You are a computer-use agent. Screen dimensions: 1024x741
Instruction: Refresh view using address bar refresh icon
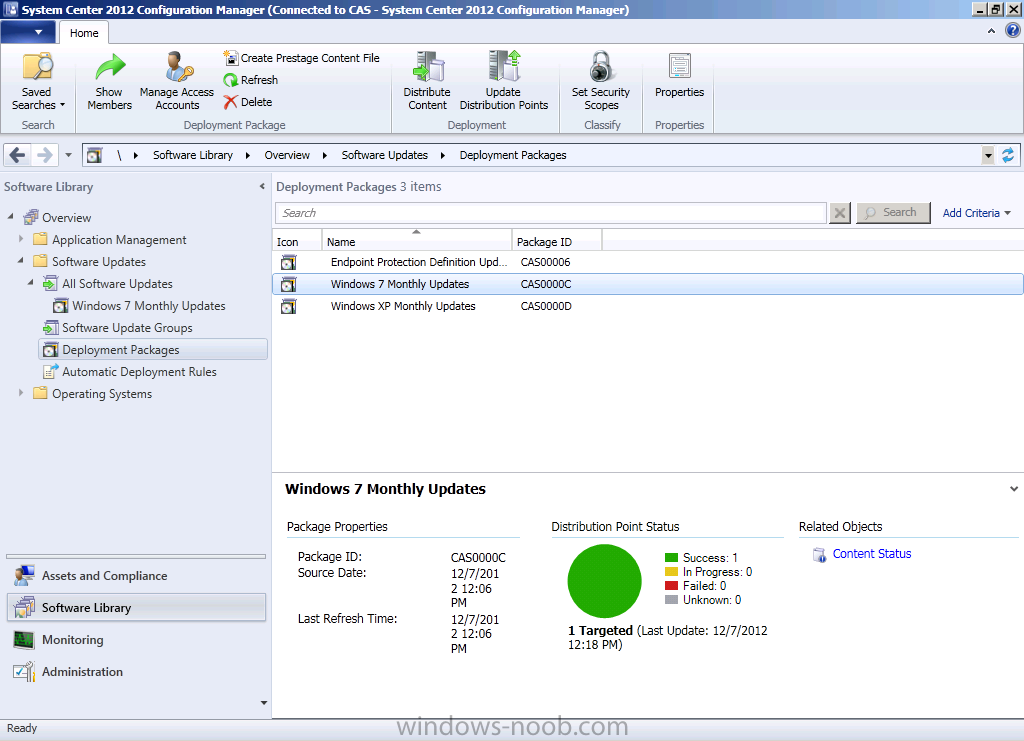[x=1008, y=155]
